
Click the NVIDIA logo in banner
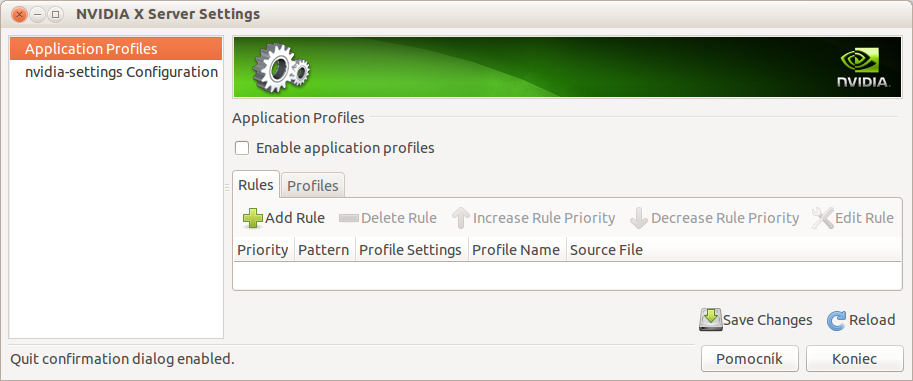pos(864,68)
